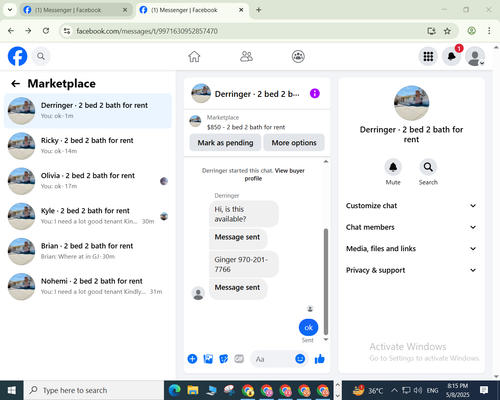Click the Derringer chat header title
The height and width of the screenshot is (400, 500).
tap(257, 94)
